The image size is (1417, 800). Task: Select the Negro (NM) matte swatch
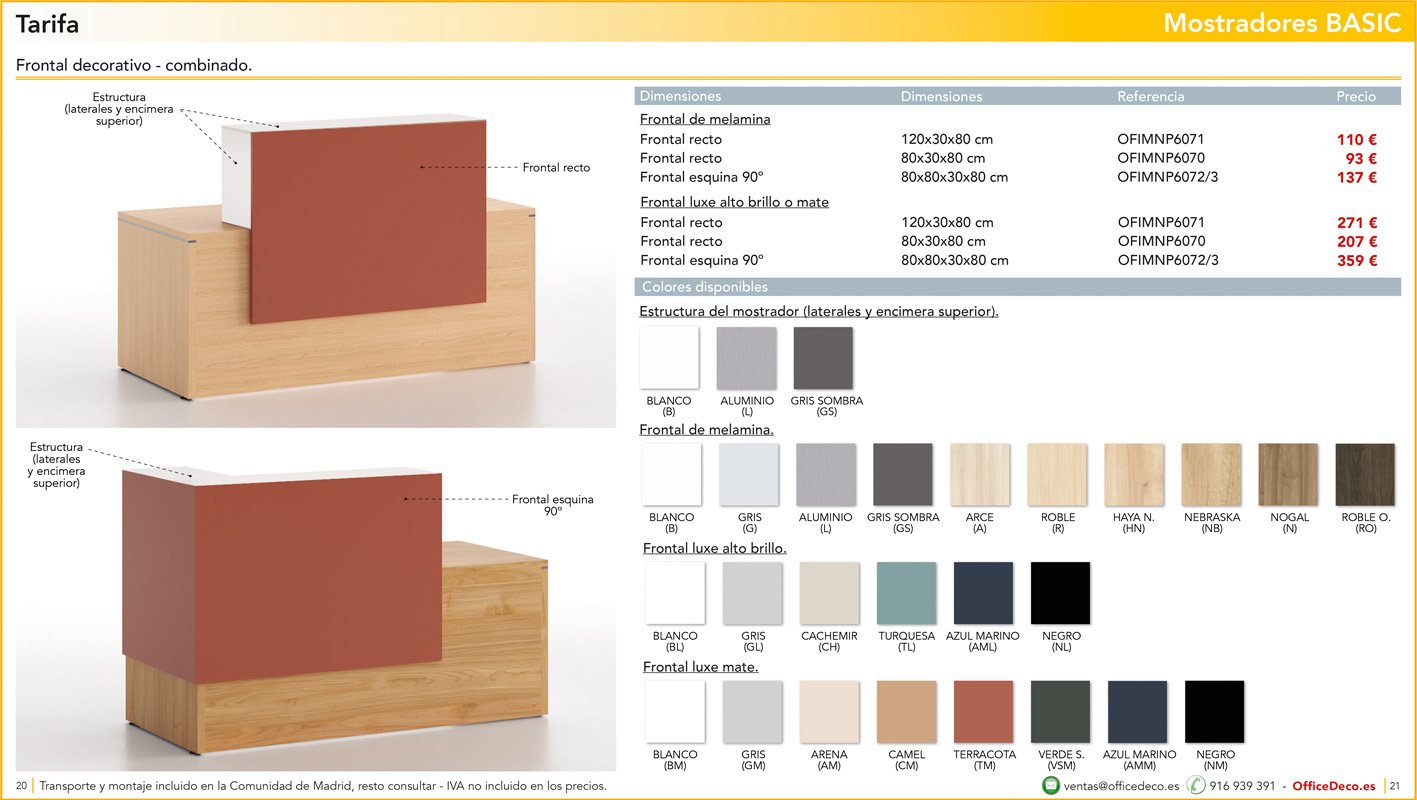pos(1214,712)
